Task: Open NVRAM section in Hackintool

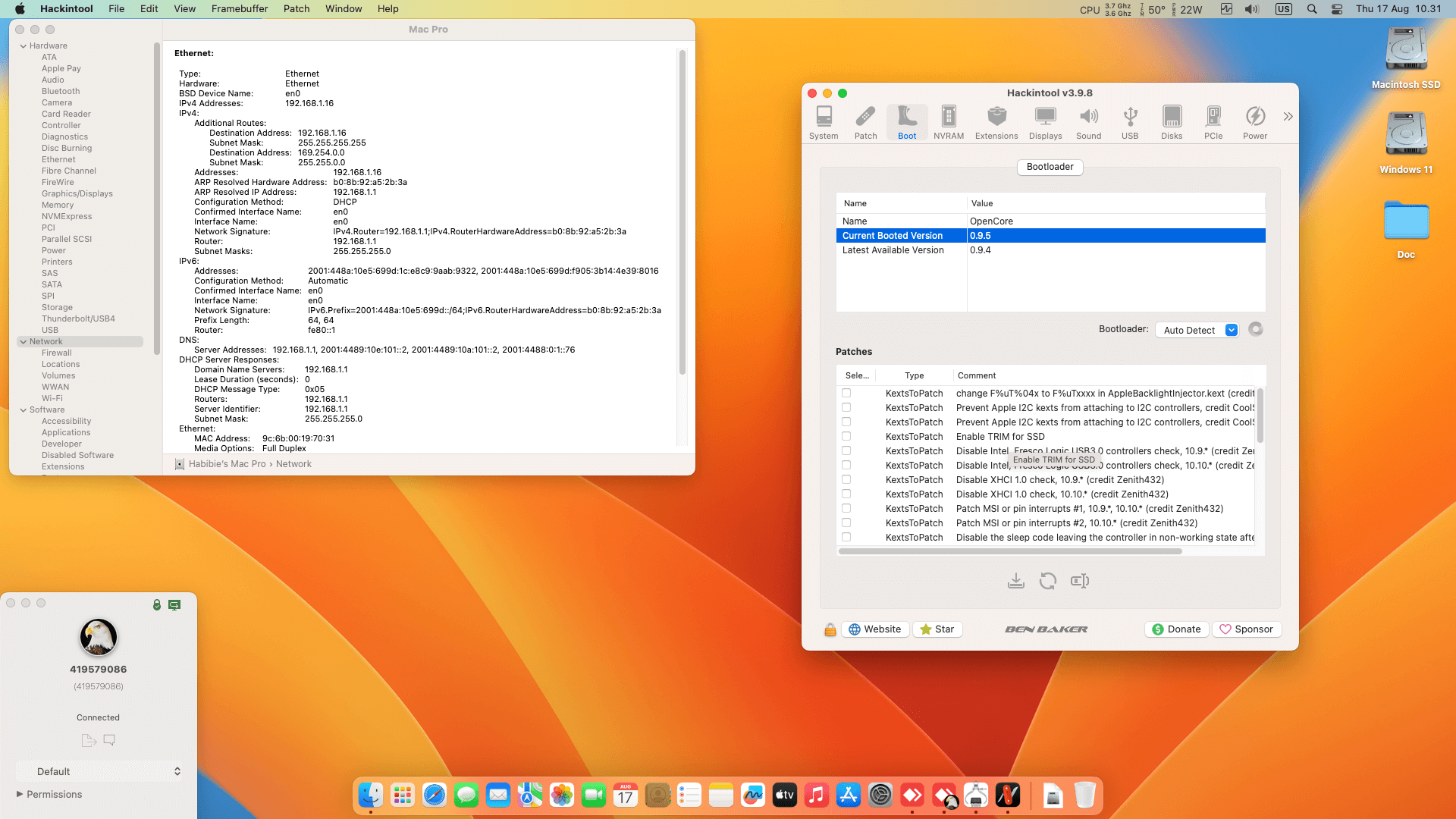Action: coord(949,123)
